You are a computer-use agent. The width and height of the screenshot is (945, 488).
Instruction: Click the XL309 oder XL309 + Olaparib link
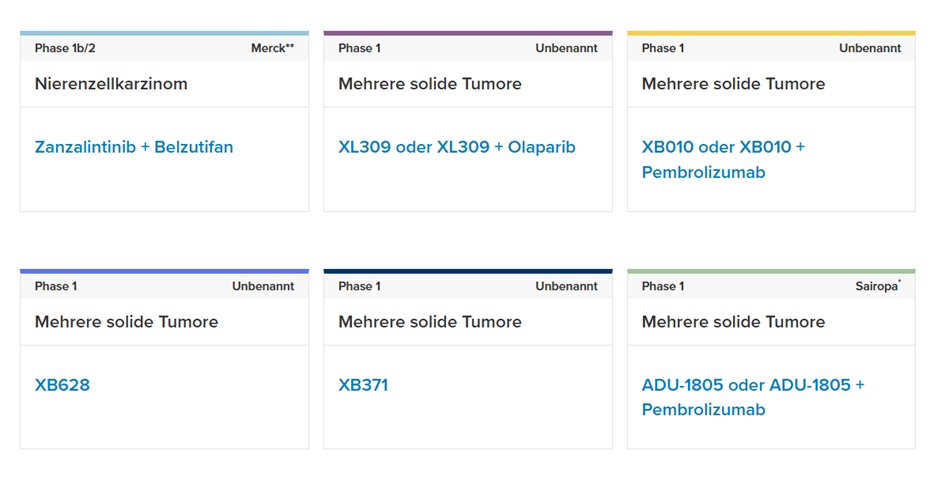pyautogui.click(x=457, y=147)
